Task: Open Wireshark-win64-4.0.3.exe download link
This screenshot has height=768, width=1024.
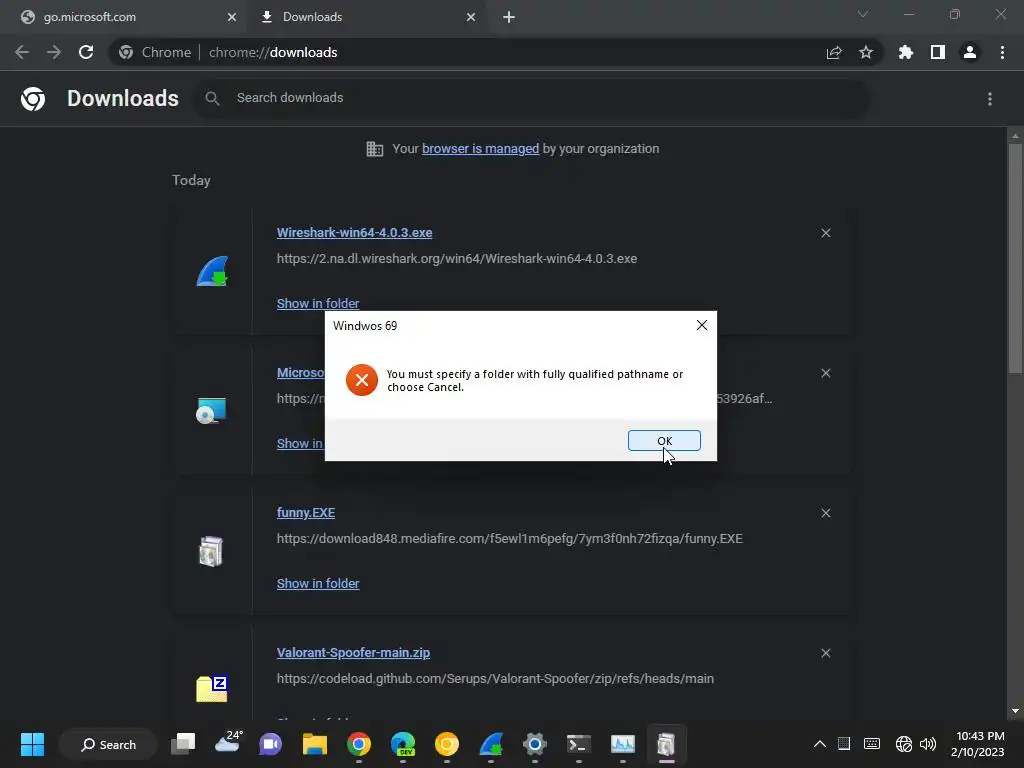Action: pyautogui.click(x=354, y=233)
